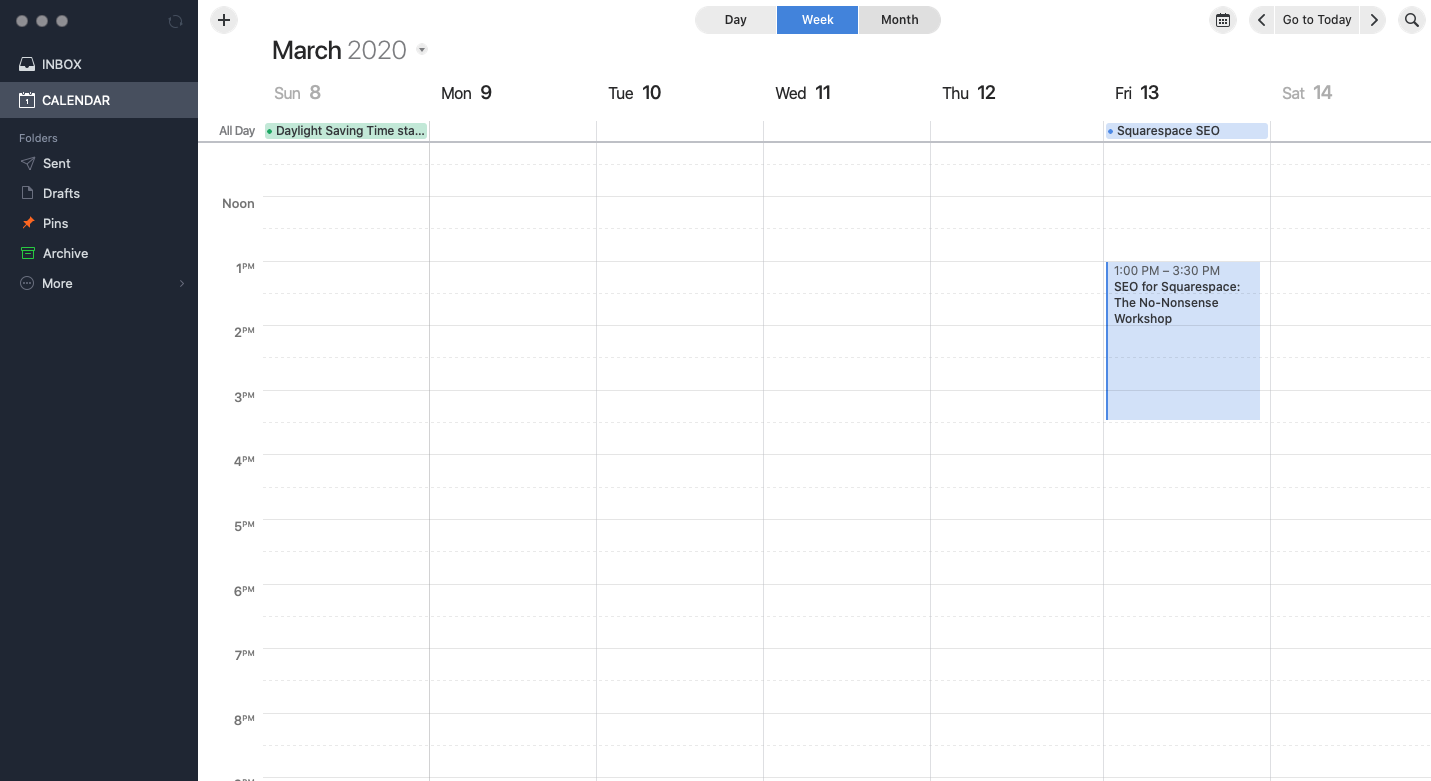Select the Week view tab
1431x781 pixels.
[x=817, y=20]
